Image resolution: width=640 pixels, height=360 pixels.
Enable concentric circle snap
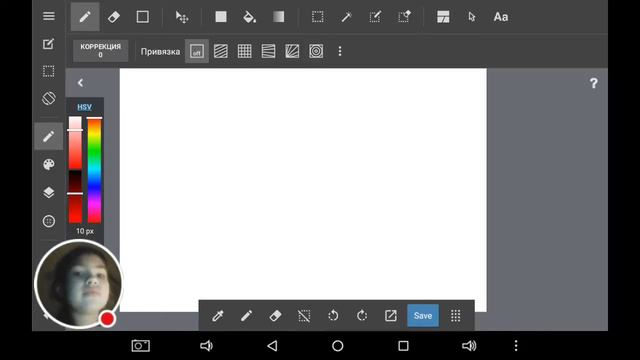(316, 51)
